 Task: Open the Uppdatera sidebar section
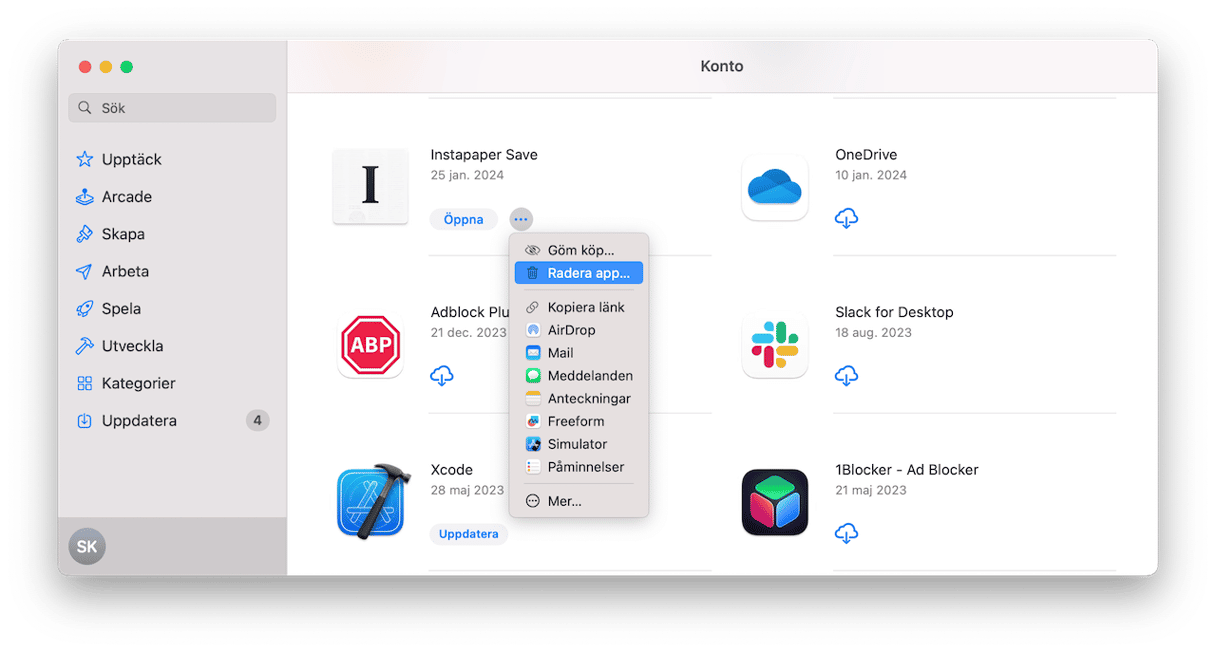pos(172,421)
